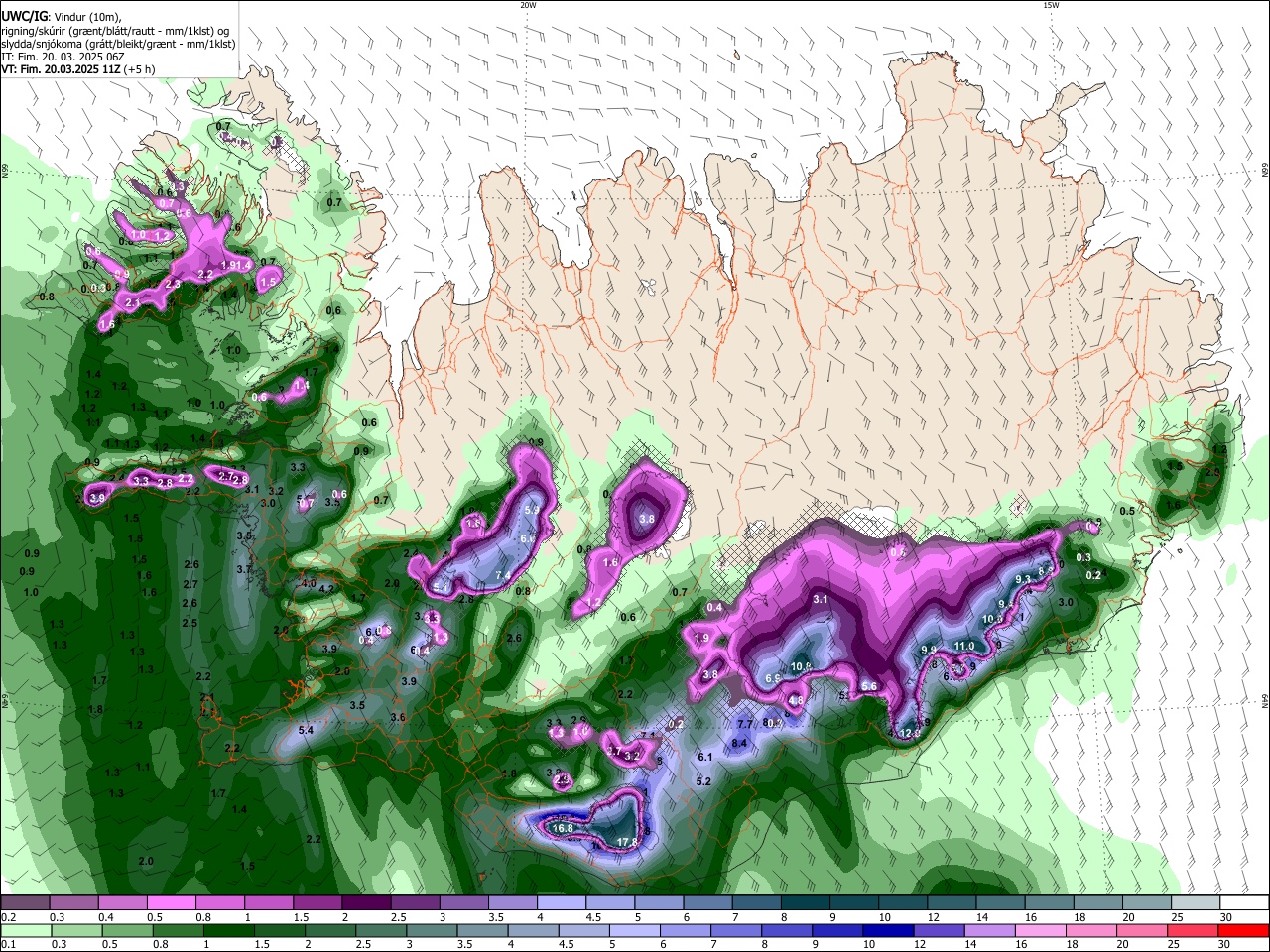Click the 5.4 precipitation value on the map

tap(306, 731)
